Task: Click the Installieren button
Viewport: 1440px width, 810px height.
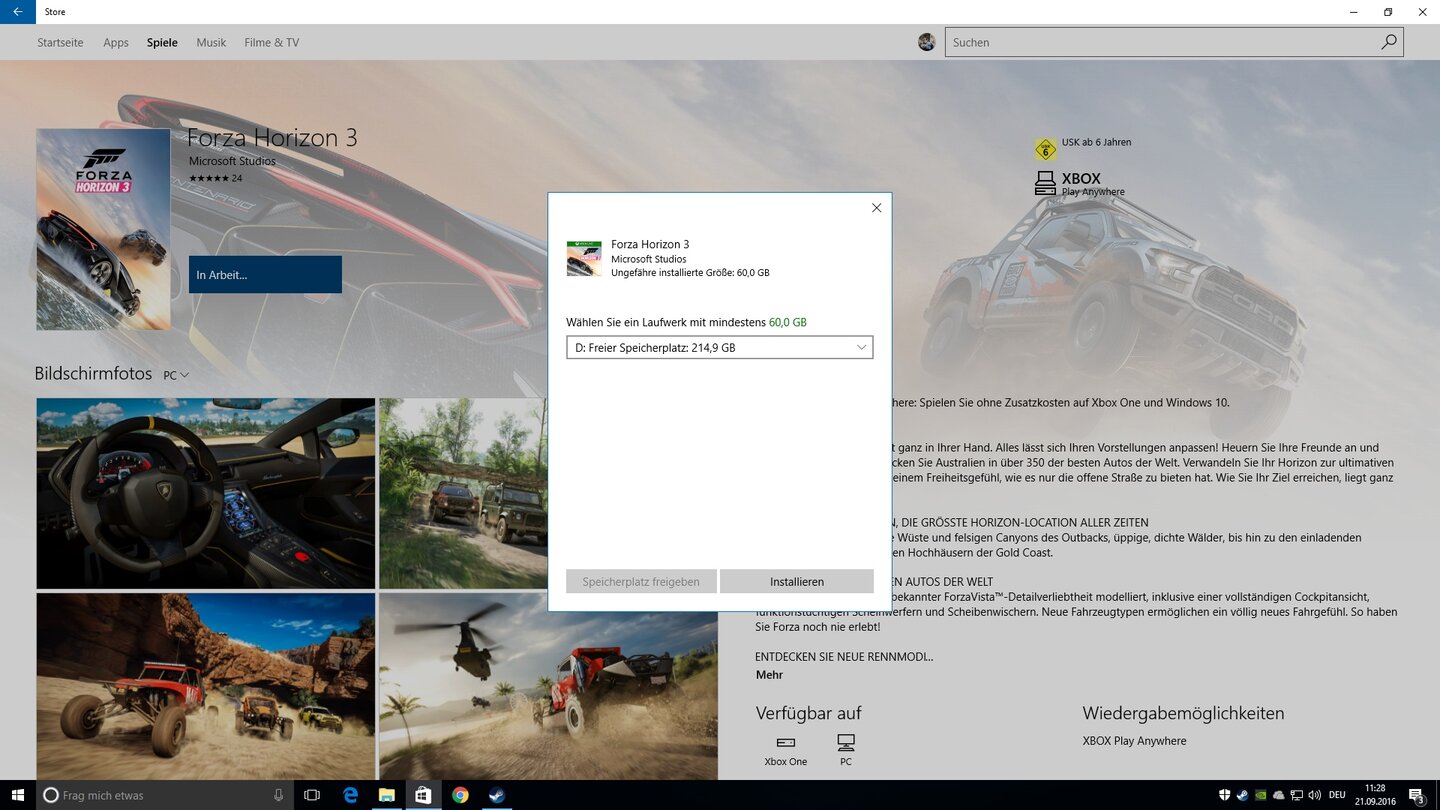Action: [x=797, y=581]
